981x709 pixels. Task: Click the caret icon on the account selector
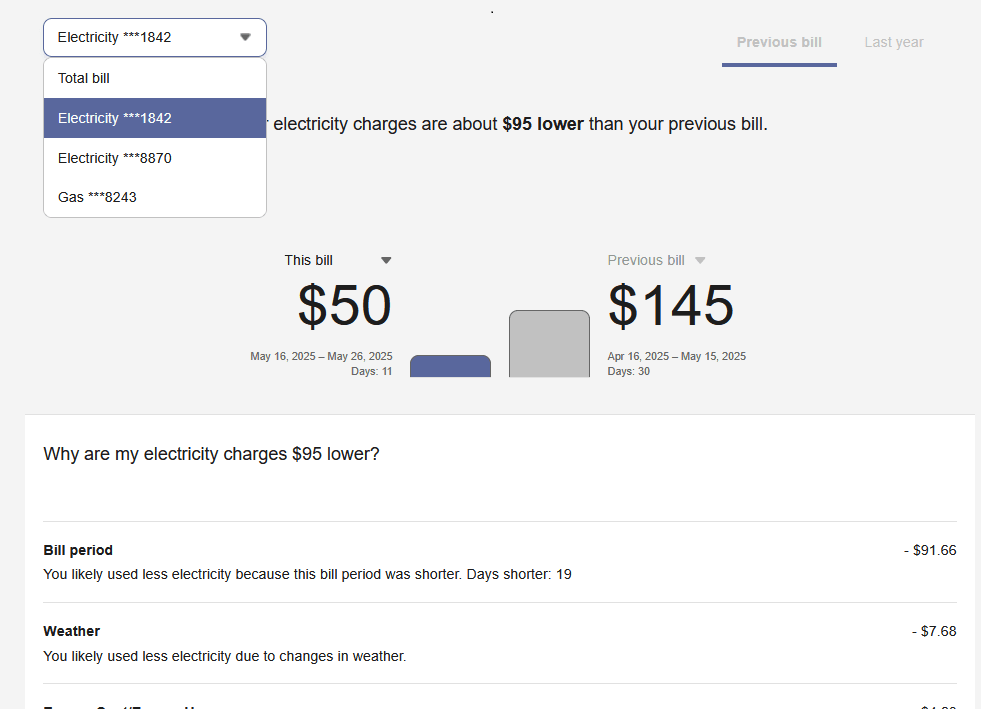(245, 37)
